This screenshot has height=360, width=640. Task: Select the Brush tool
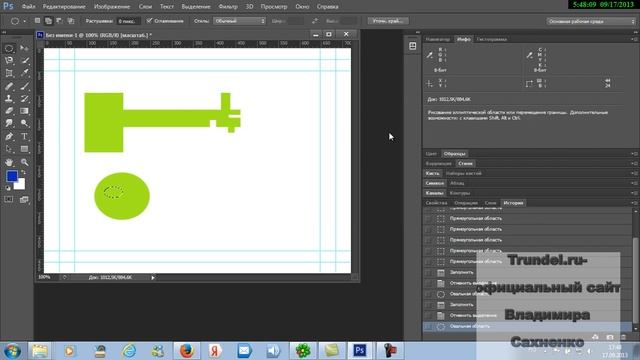point(24,86)
